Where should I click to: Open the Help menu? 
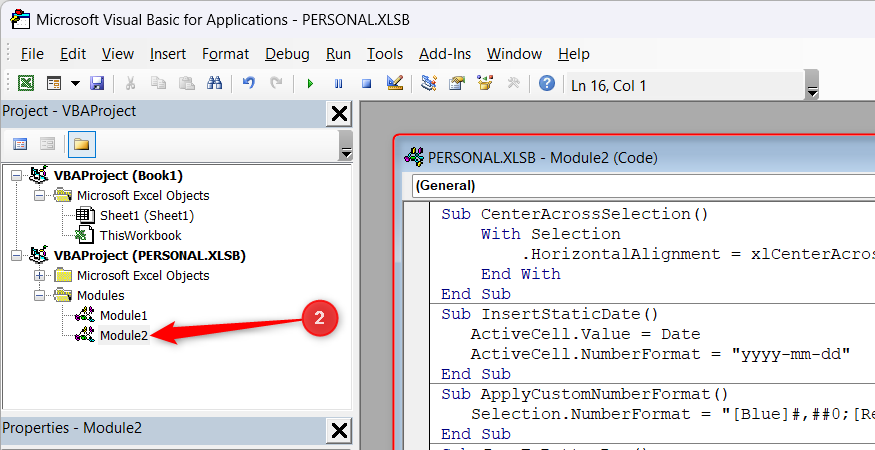click(574, 54)
